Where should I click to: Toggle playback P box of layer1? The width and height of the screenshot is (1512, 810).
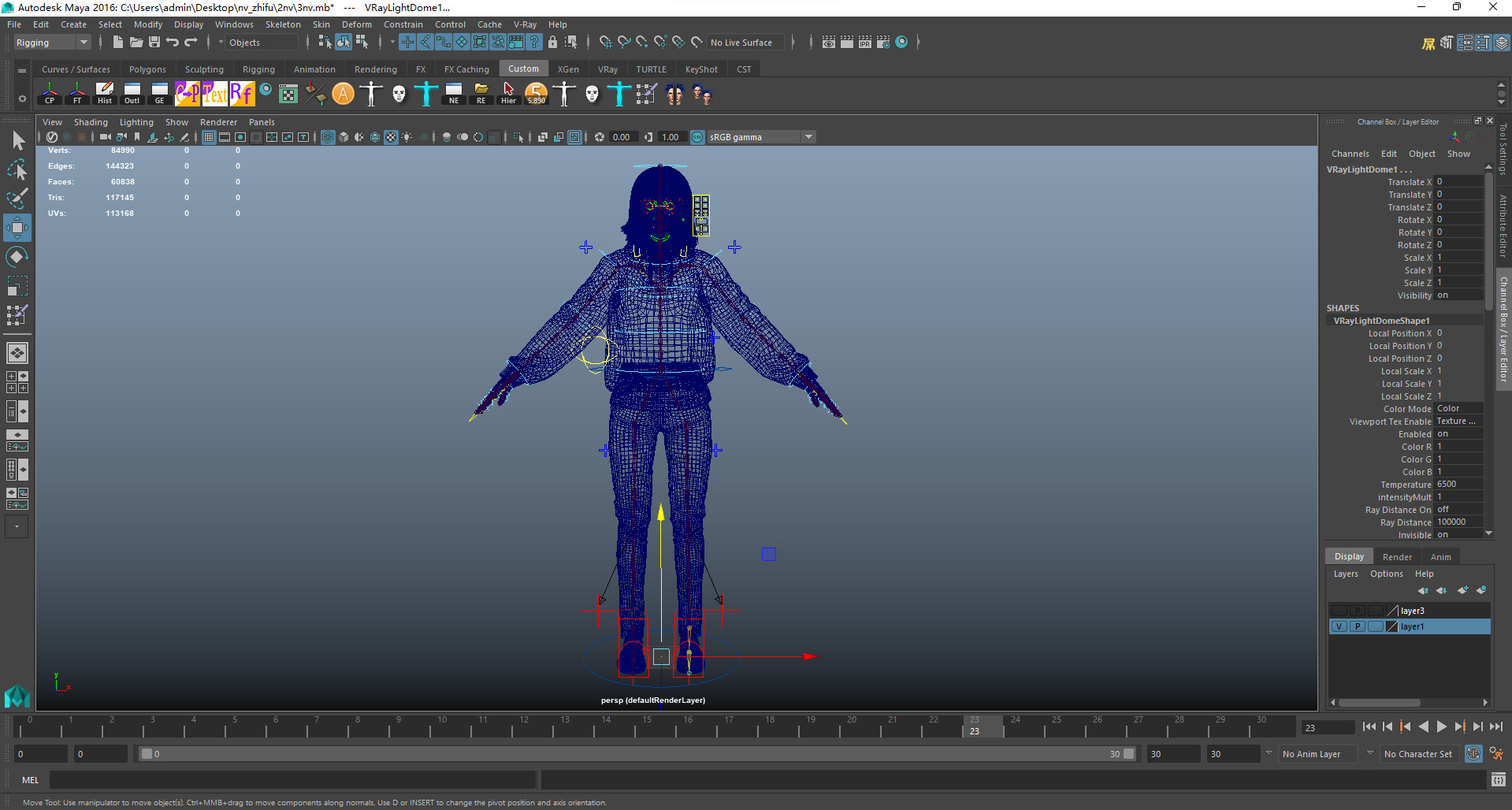1358,626
